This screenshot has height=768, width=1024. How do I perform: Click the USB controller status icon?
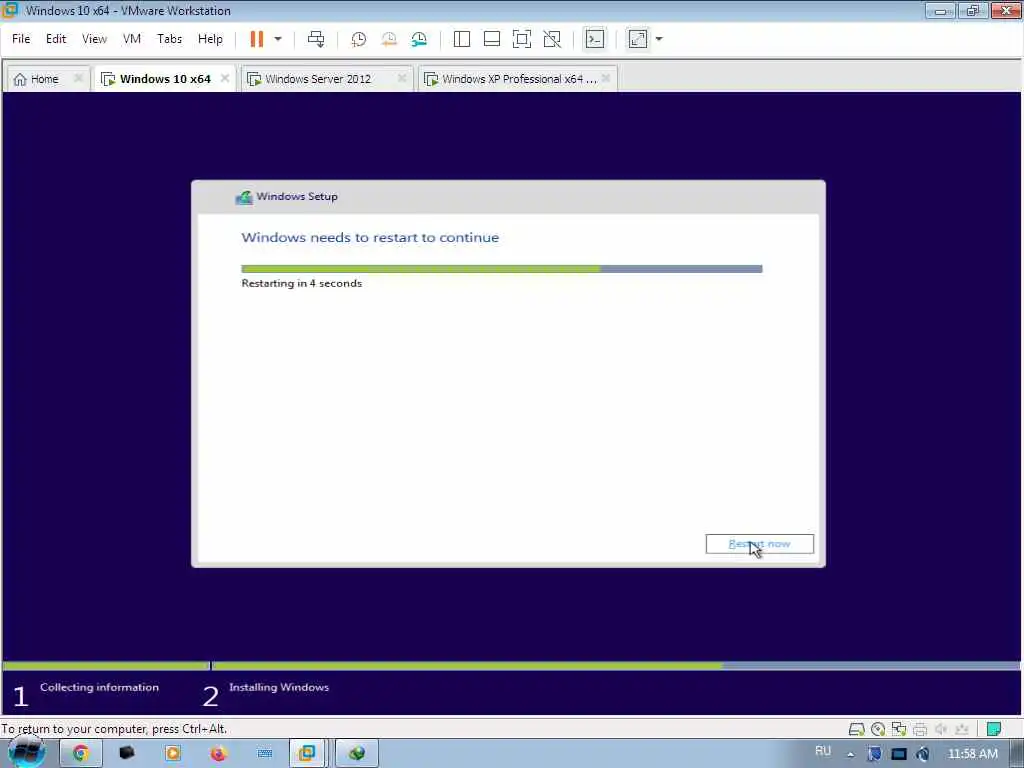(x=961, y=729)
